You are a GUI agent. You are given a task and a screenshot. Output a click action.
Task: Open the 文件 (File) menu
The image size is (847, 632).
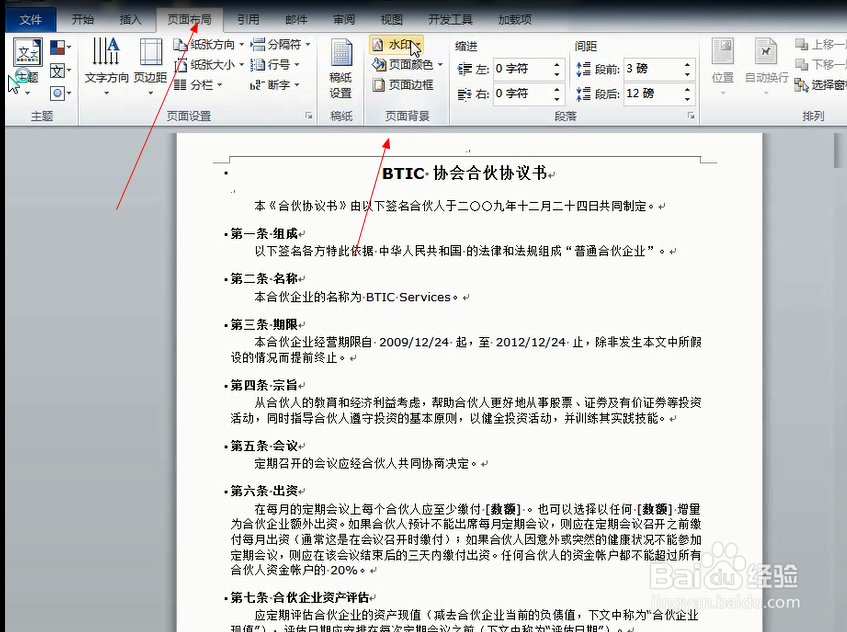31,17
